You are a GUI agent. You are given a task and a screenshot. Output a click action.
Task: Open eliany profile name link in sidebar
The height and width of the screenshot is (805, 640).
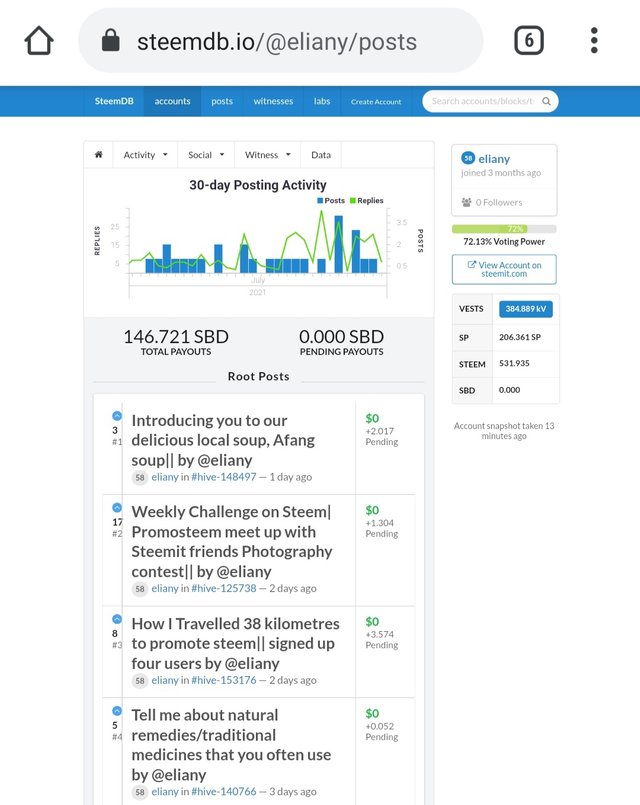494,159
